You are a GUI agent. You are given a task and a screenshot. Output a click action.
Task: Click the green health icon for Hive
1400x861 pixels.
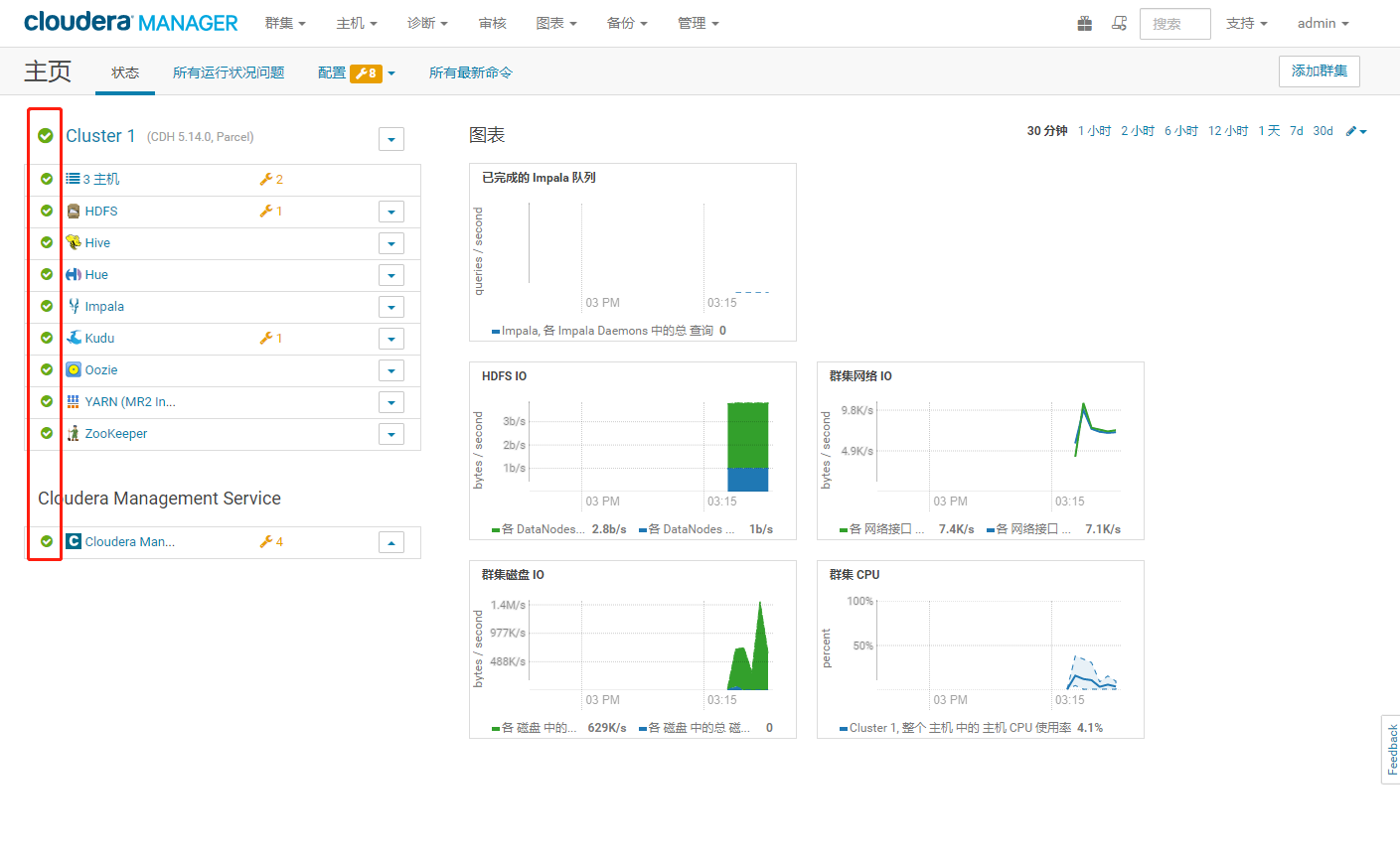[47, 242]
